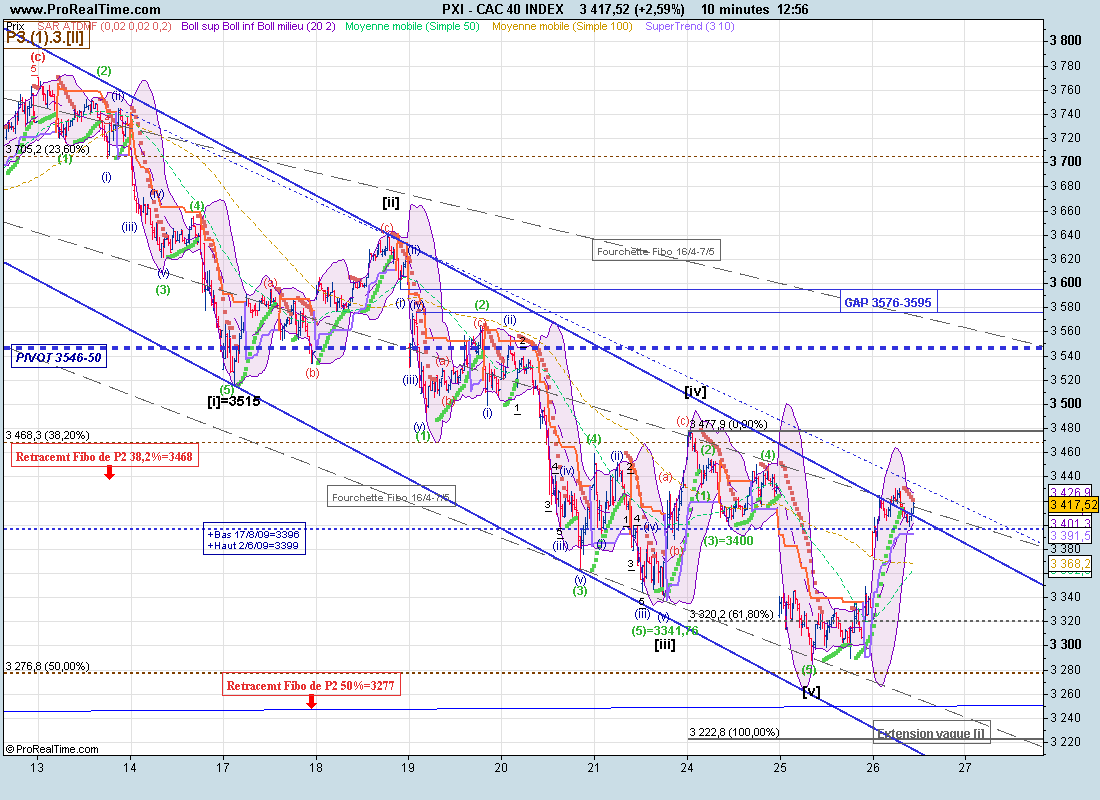Click the 3 800 value on the price axis

point(1066,40)
